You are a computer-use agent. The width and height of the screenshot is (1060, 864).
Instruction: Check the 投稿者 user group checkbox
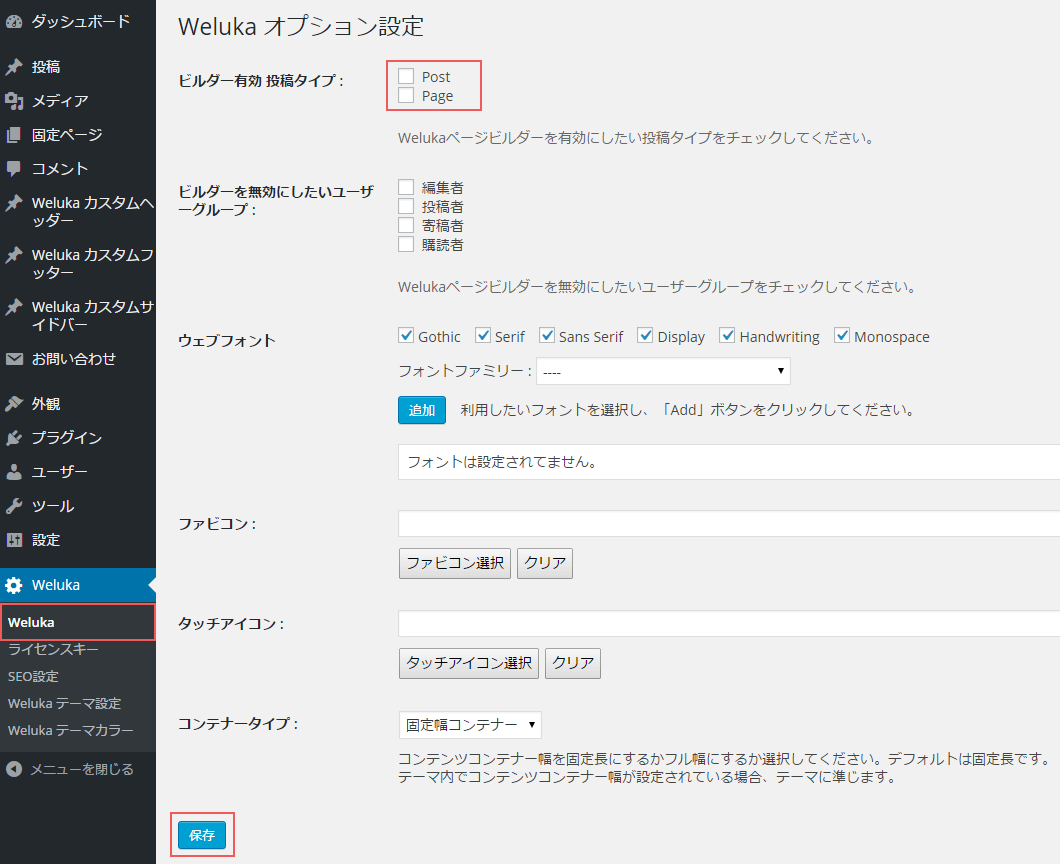tap(406, 206)
